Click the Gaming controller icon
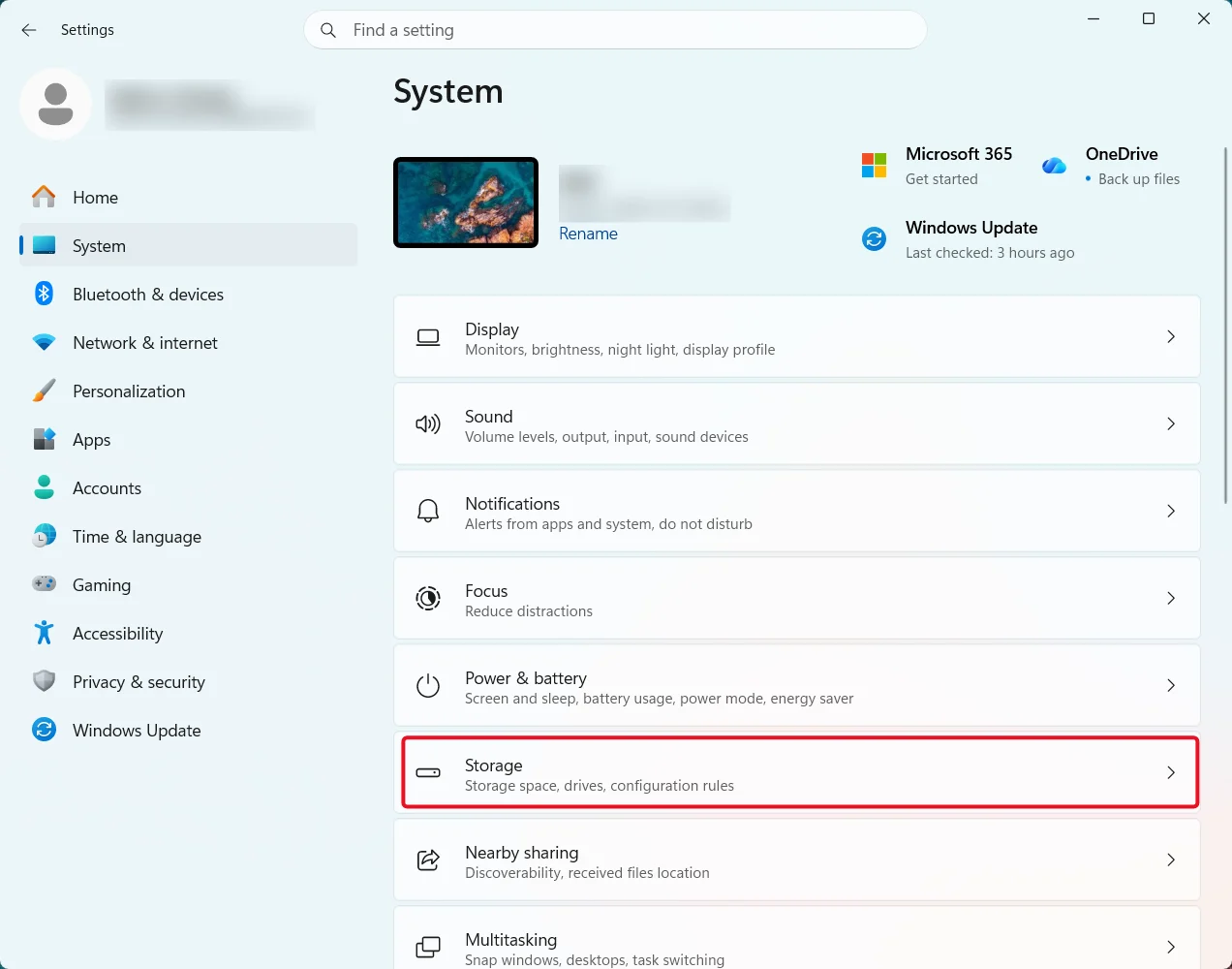 tap(44, 584)
